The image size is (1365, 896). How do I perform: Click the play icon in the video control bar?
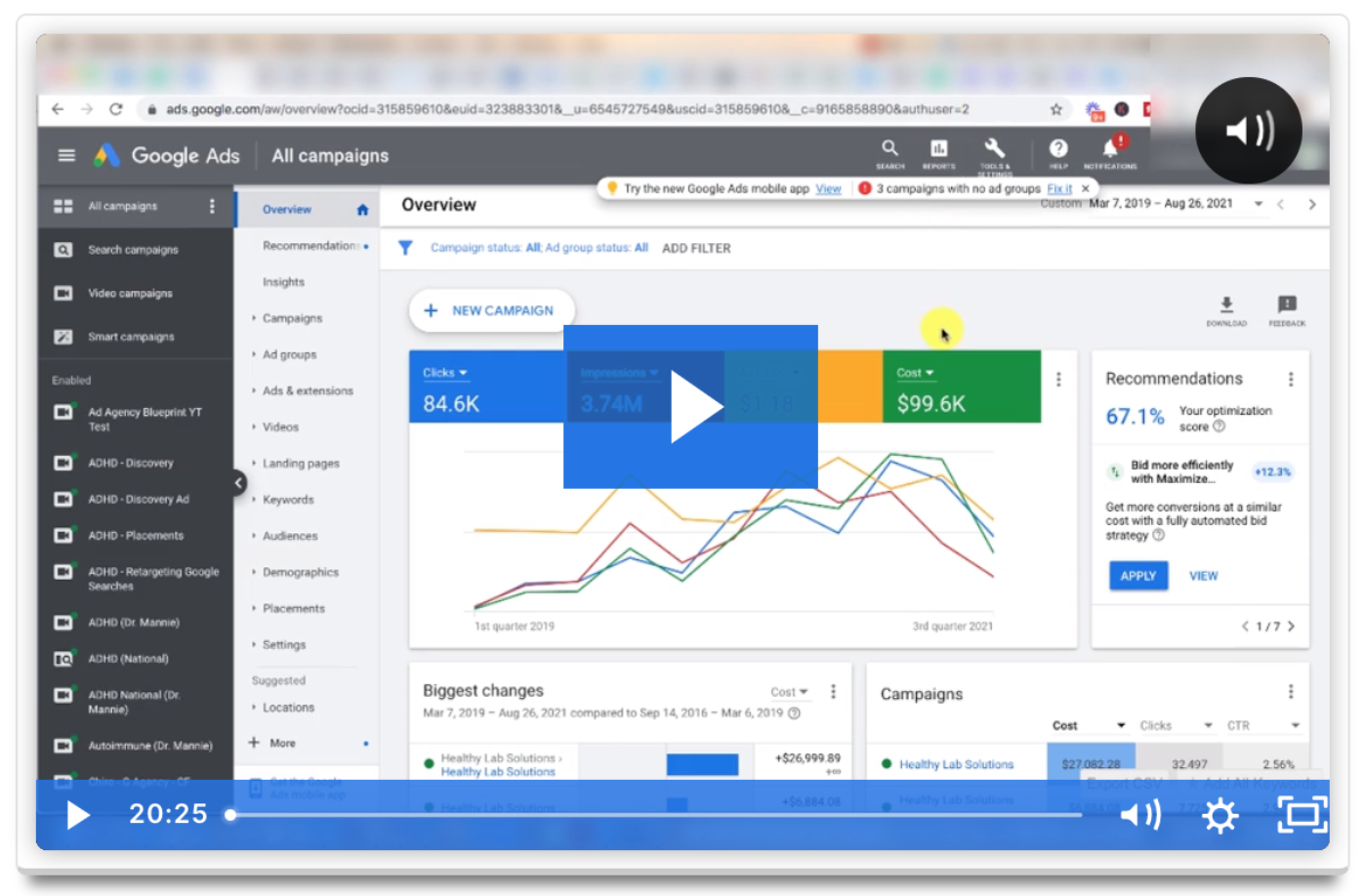[x=77, y=814]
